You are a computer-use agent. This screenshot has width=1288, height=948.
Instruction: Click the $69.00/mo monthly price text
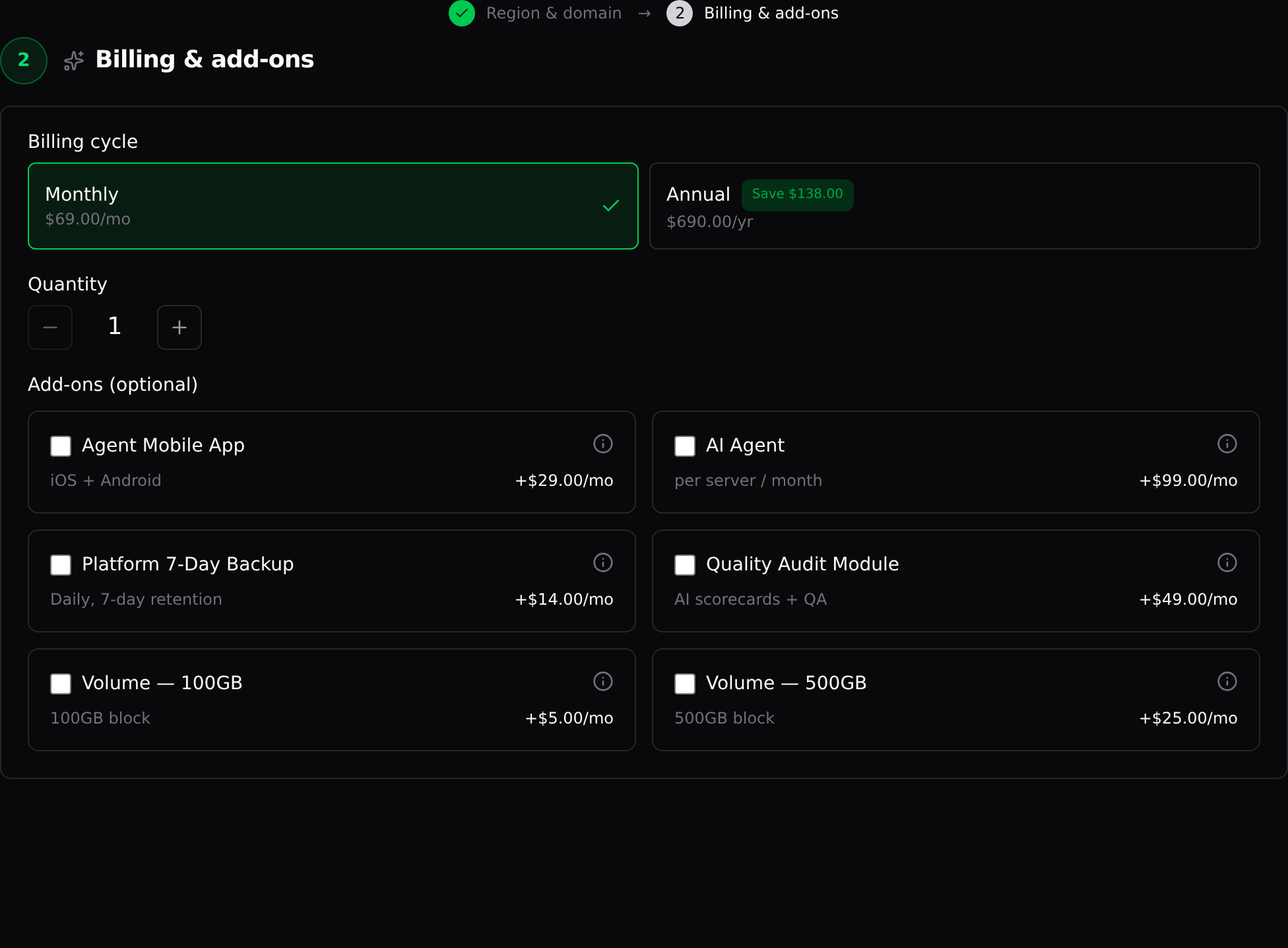[x=88, y=219]
